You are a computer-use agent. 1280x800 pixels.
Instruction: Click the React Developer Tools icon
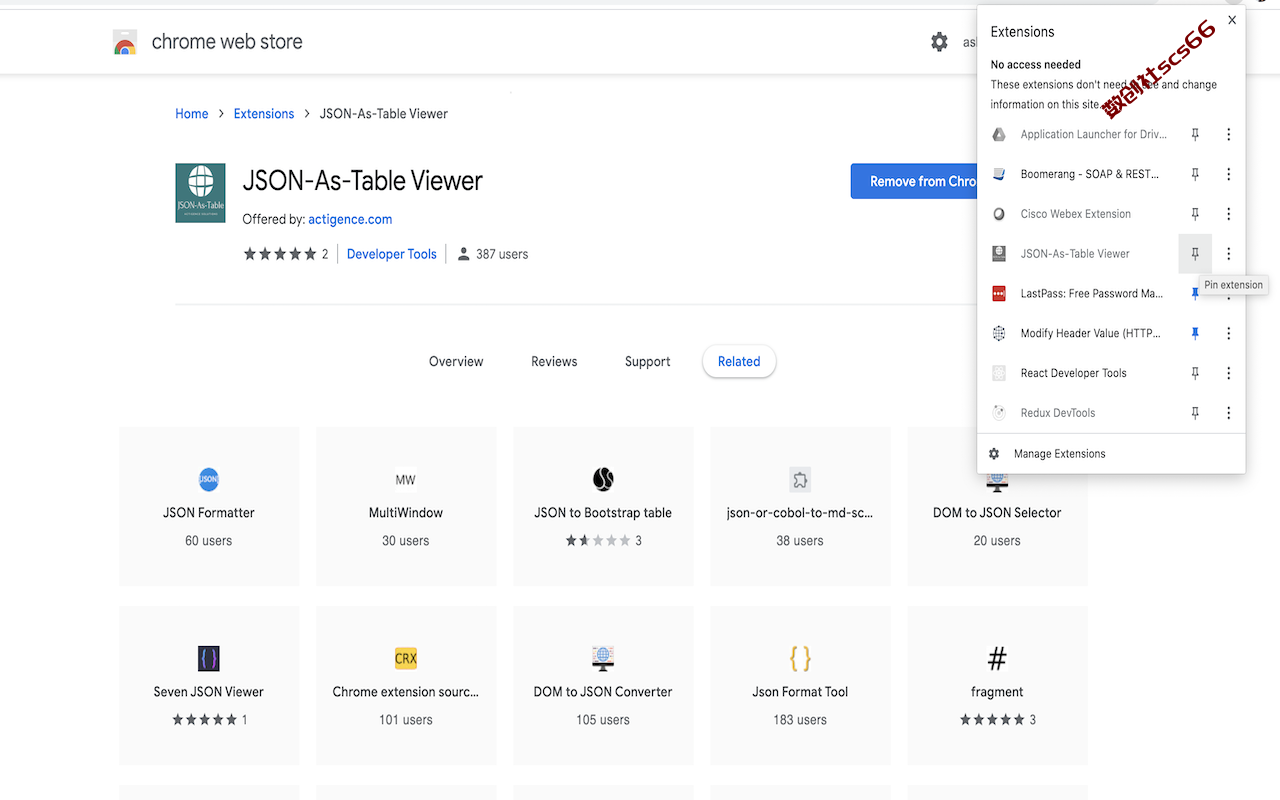coord(998,373)
